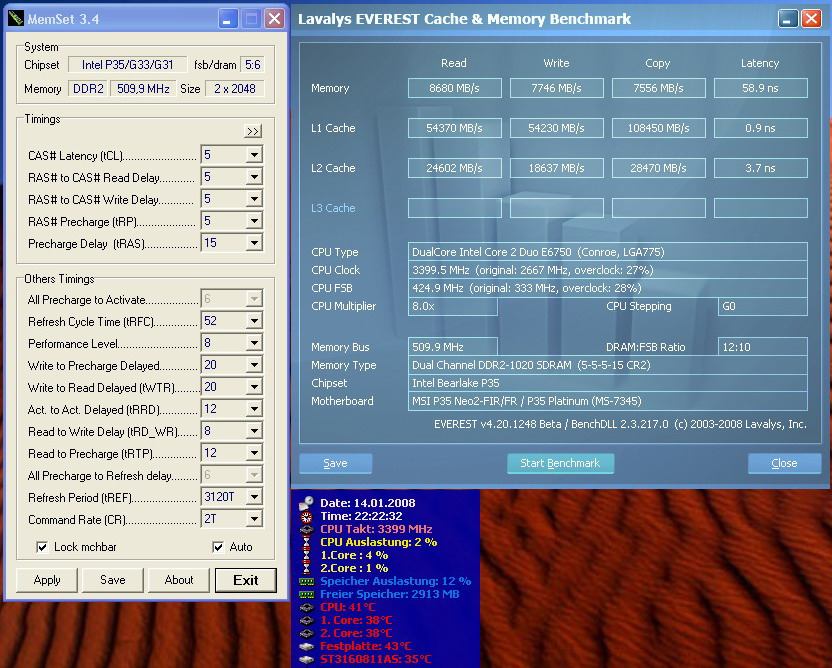
Task: Click the RAM icon beside Speicher Auslastung
Action: [x=306, y=582]
